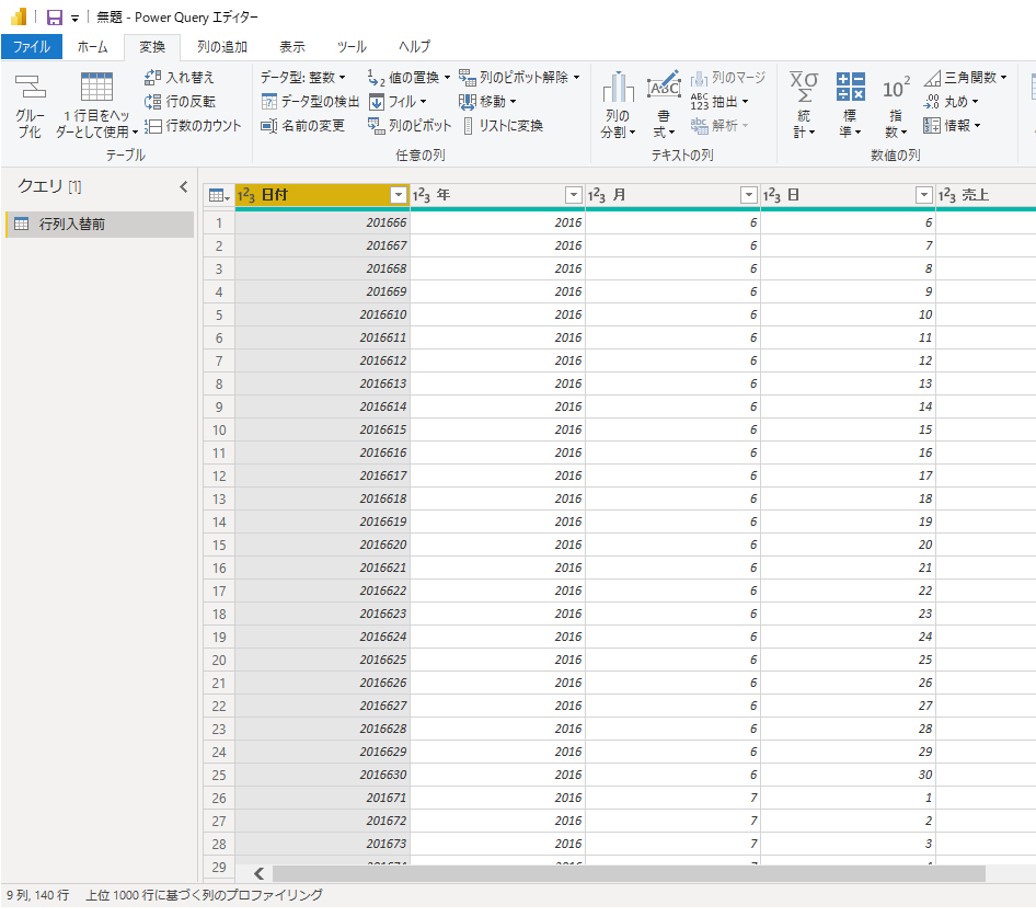Open the データ型: 整数 dropdown
The width and height of the screenshot is (1036, 909).
[303, 77]
